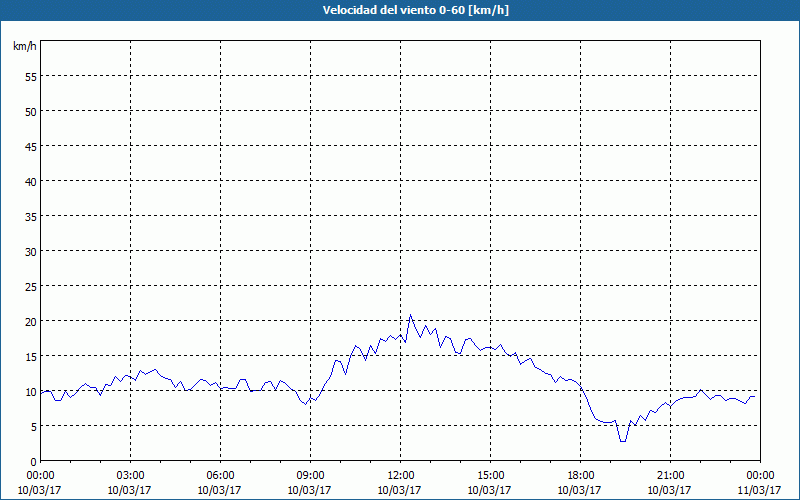Click the y-axis value 50
The image size is (800, 500).
pos(31,112)
